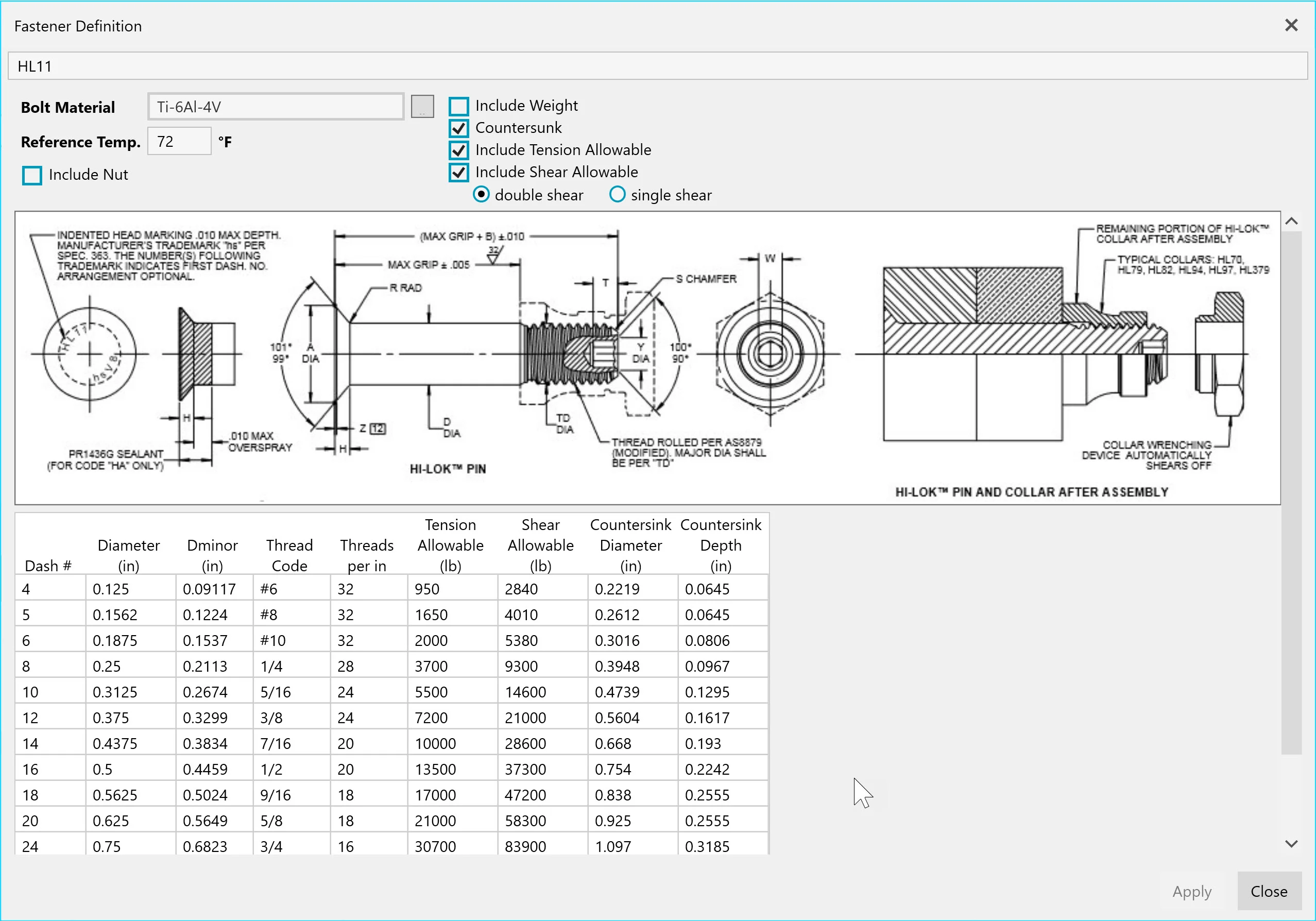Close the Fastener Definition dialog with X

coord(1291,25)
